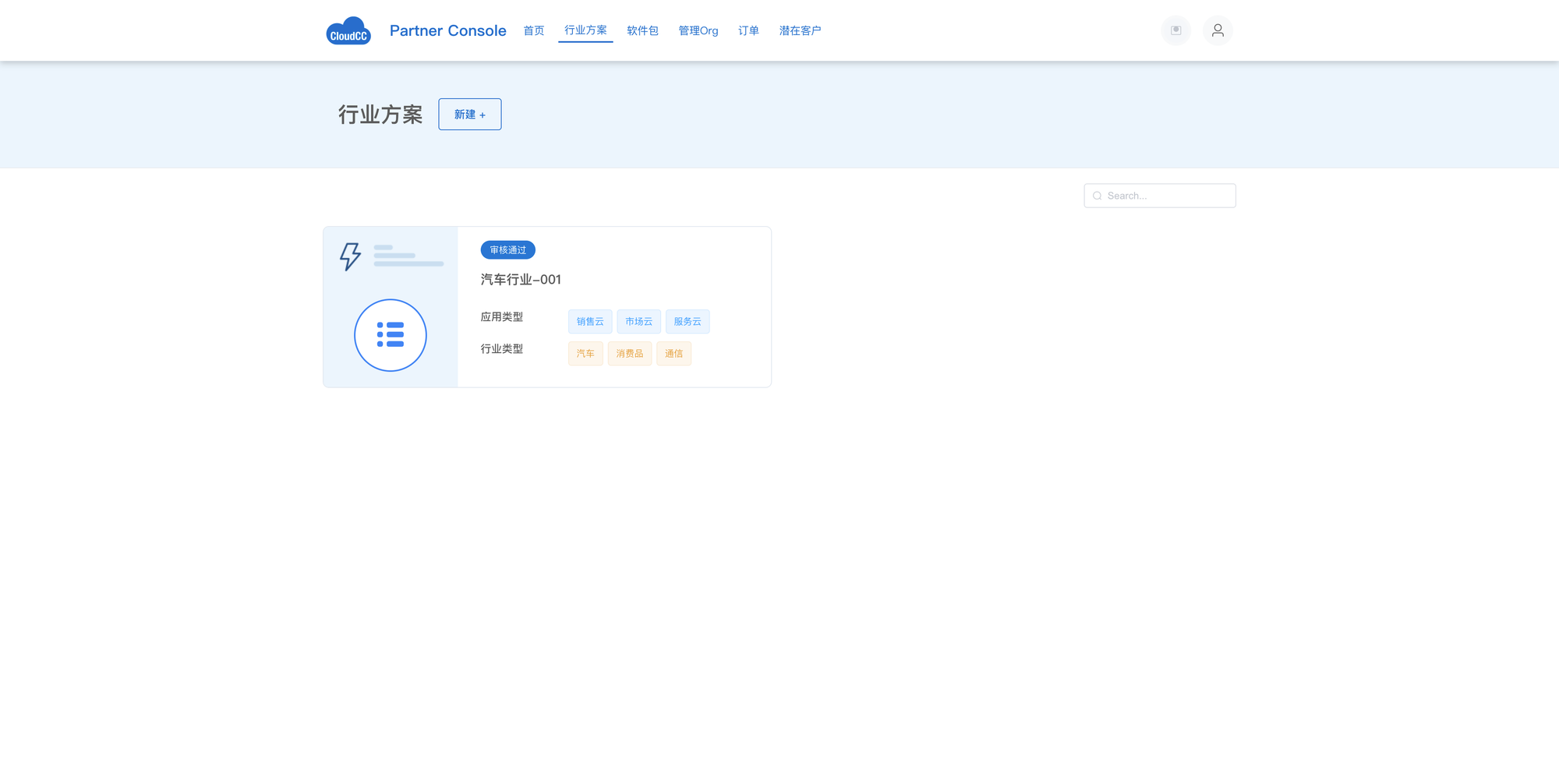Click the lightning bolt icon on card
Viewport: 1559px width, 784px height.
pyautogui.click(x=350, y=256)
